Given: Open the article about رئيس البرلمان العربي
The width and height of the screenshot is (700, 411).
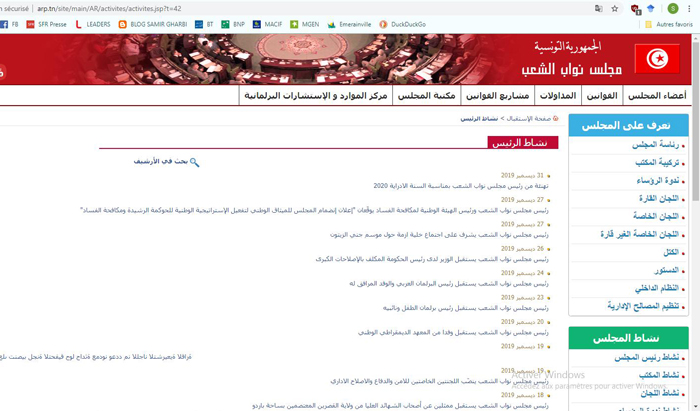Looking at the screenshot, I should point(449,284).
